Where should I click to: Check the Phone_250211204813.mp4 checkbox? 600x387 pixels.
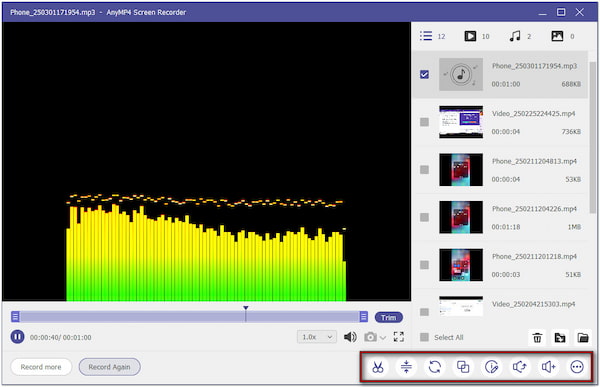[424, 170]
